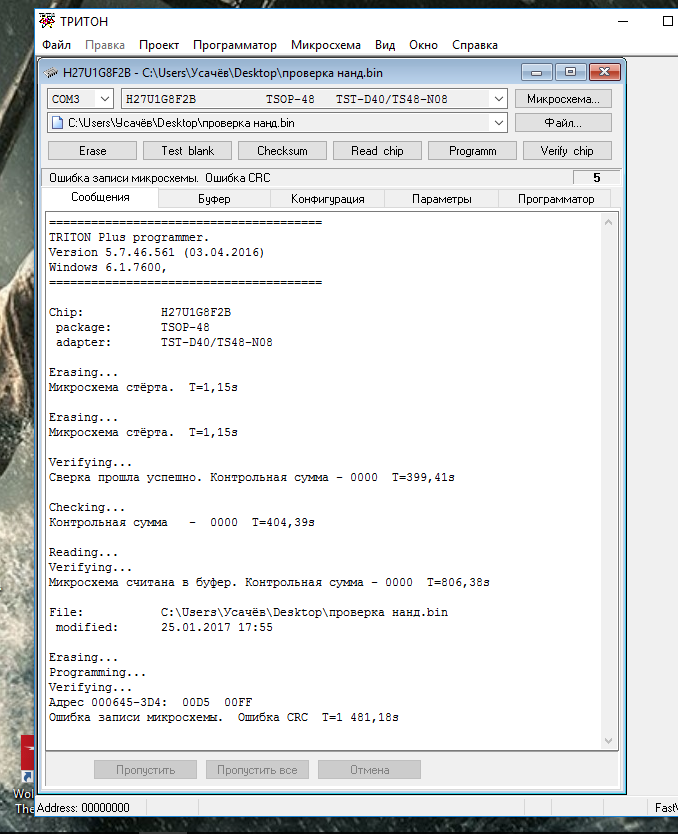Expand the file path history dropdown
Viewport: 678px width, 834px height.
498,123
